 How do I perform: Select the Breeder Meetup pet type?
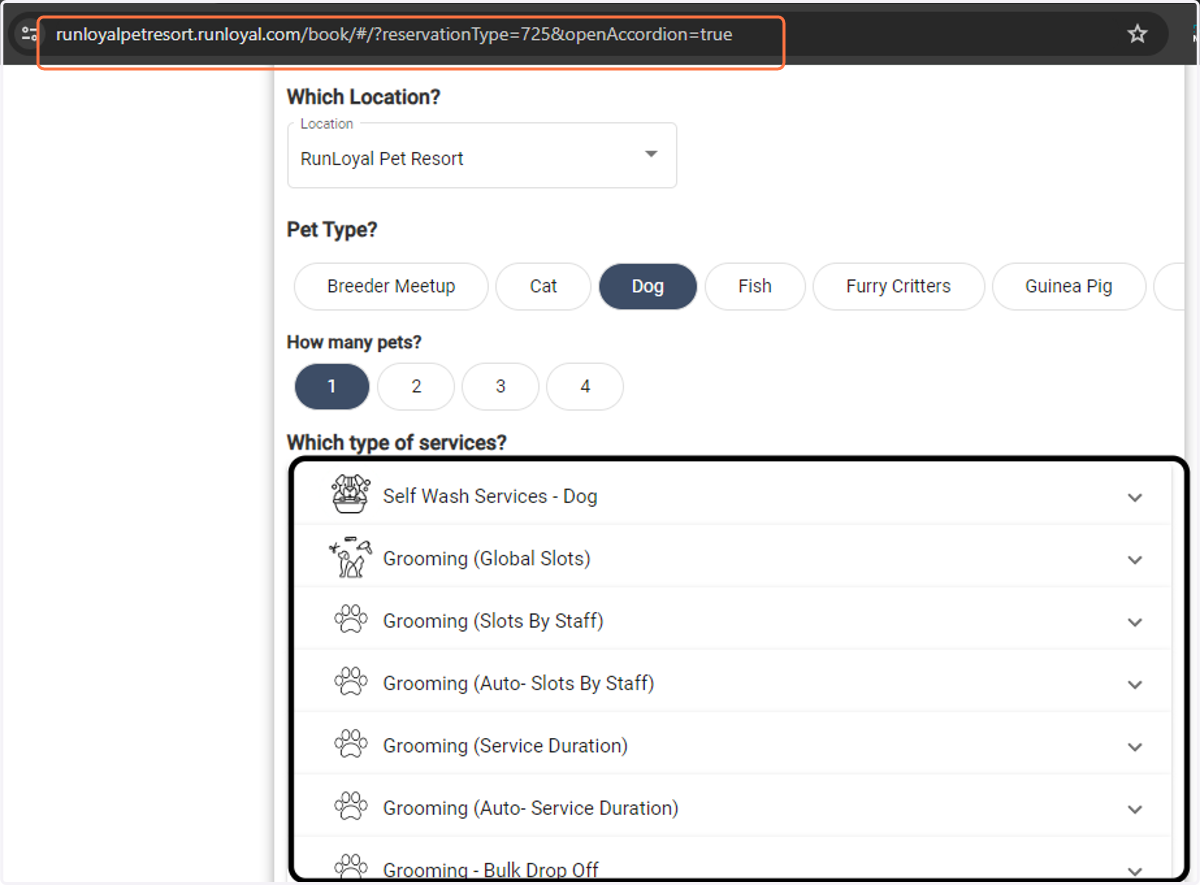pos(391,286)
